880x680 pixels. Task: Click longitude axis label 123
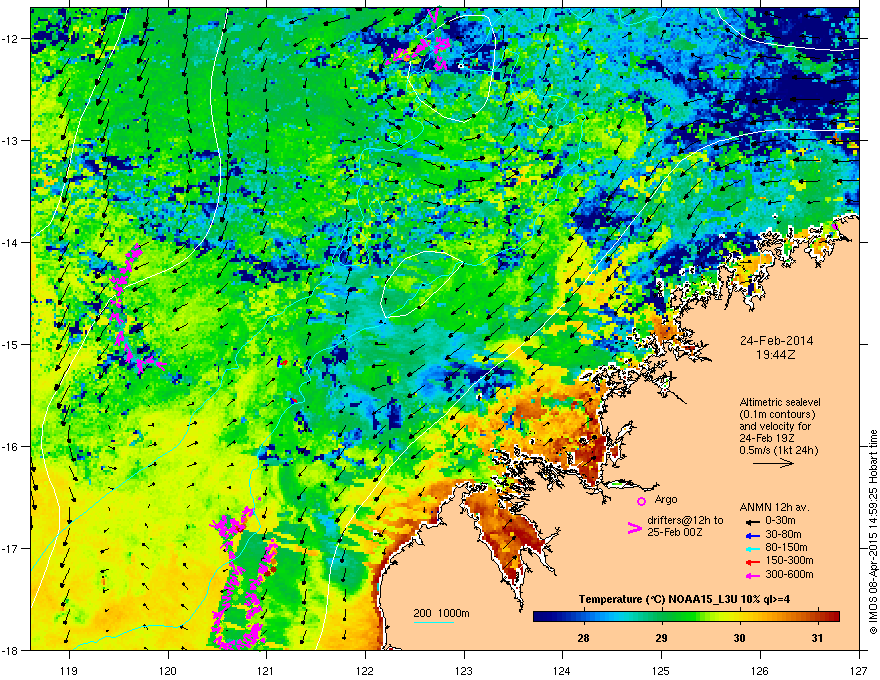click(x=464, y=670)
